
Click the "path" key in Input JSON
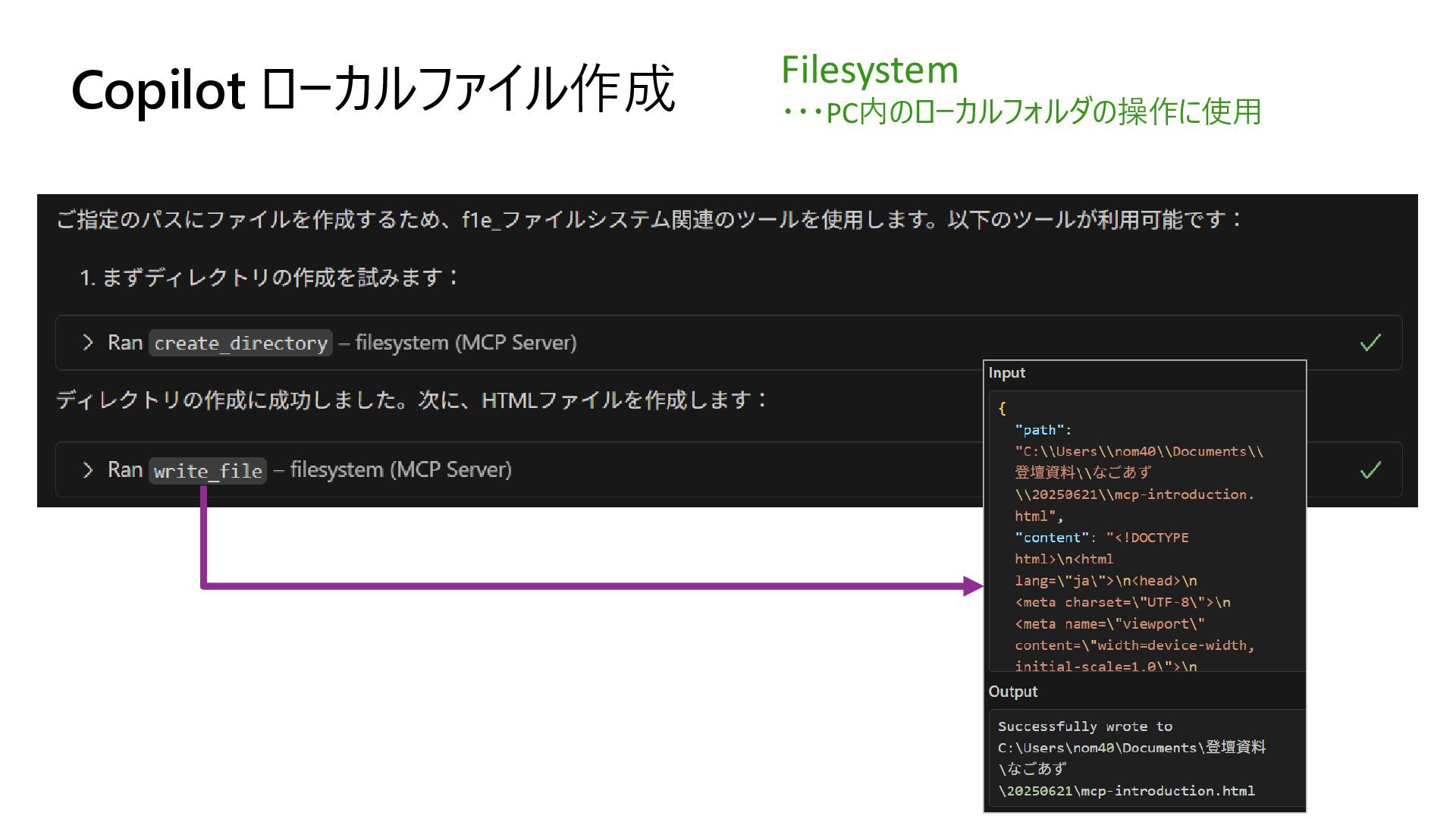[x=1039, y=430]
